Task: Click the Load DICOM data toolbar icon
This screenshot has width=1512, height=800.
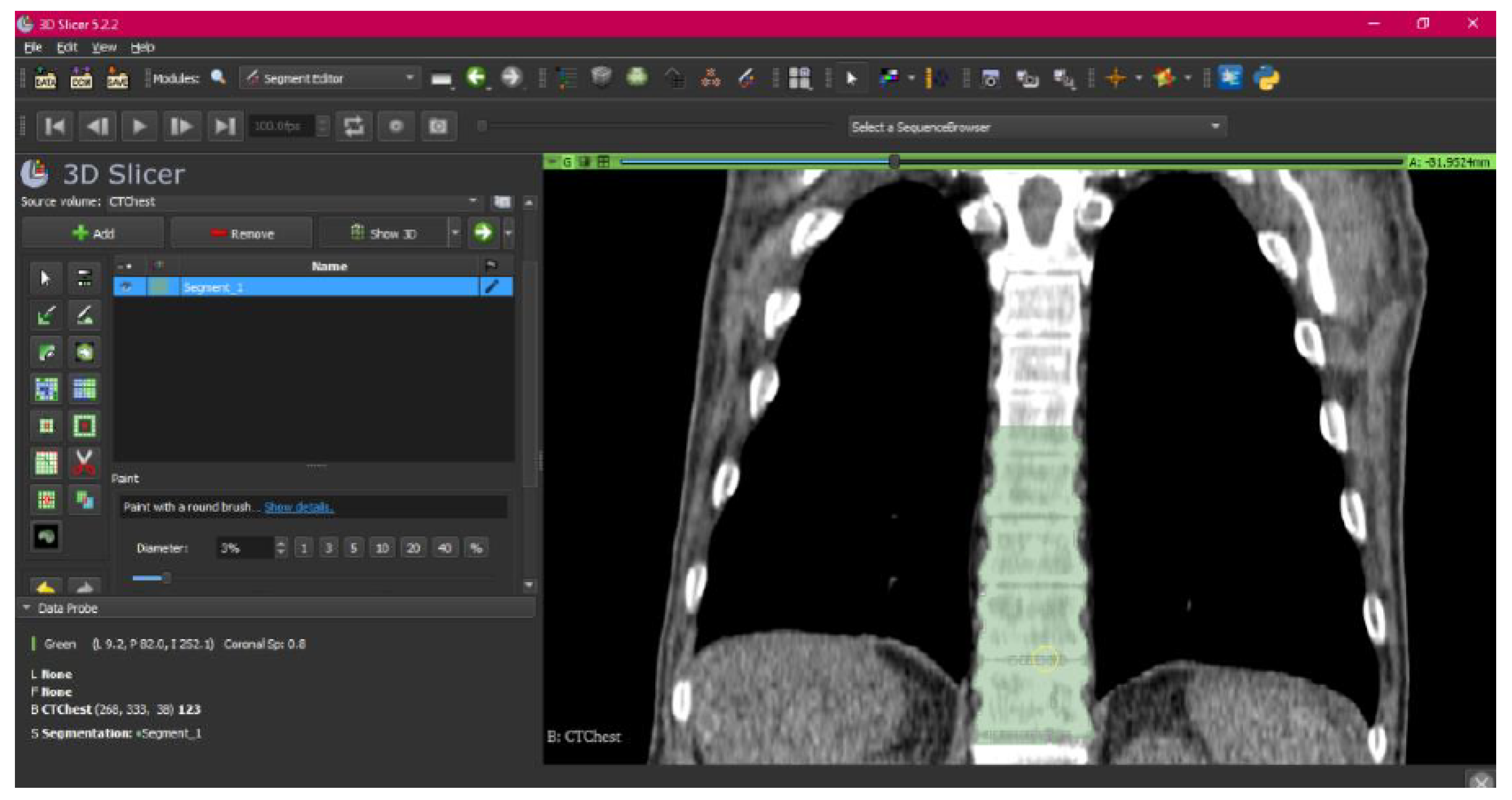Action: click(x=81, y=77)
